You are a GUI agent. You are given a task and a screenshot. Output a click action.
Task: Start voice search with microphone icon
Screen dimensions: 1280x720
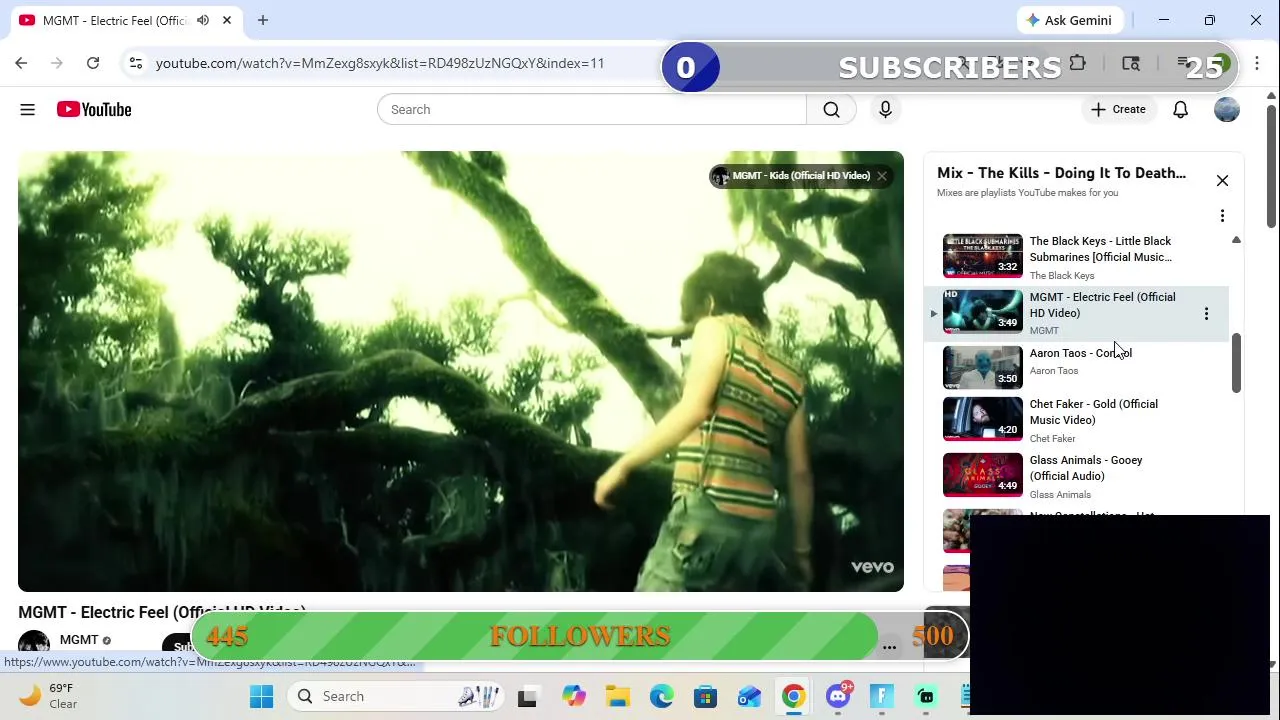tap(885, 109)
